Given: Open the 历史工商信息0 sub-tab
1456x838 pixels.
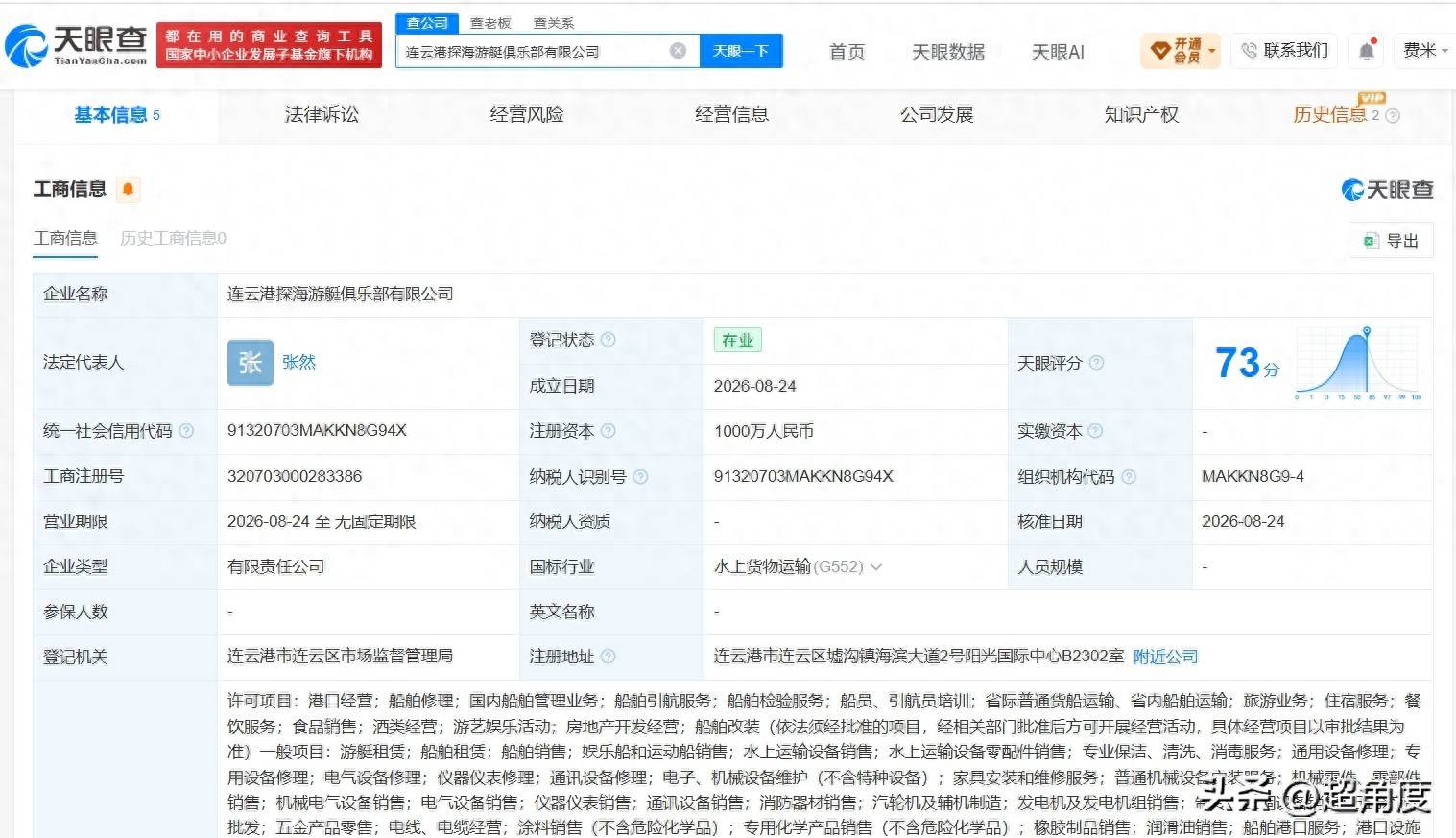Looking at the screenshot, I should coord(173,238).
